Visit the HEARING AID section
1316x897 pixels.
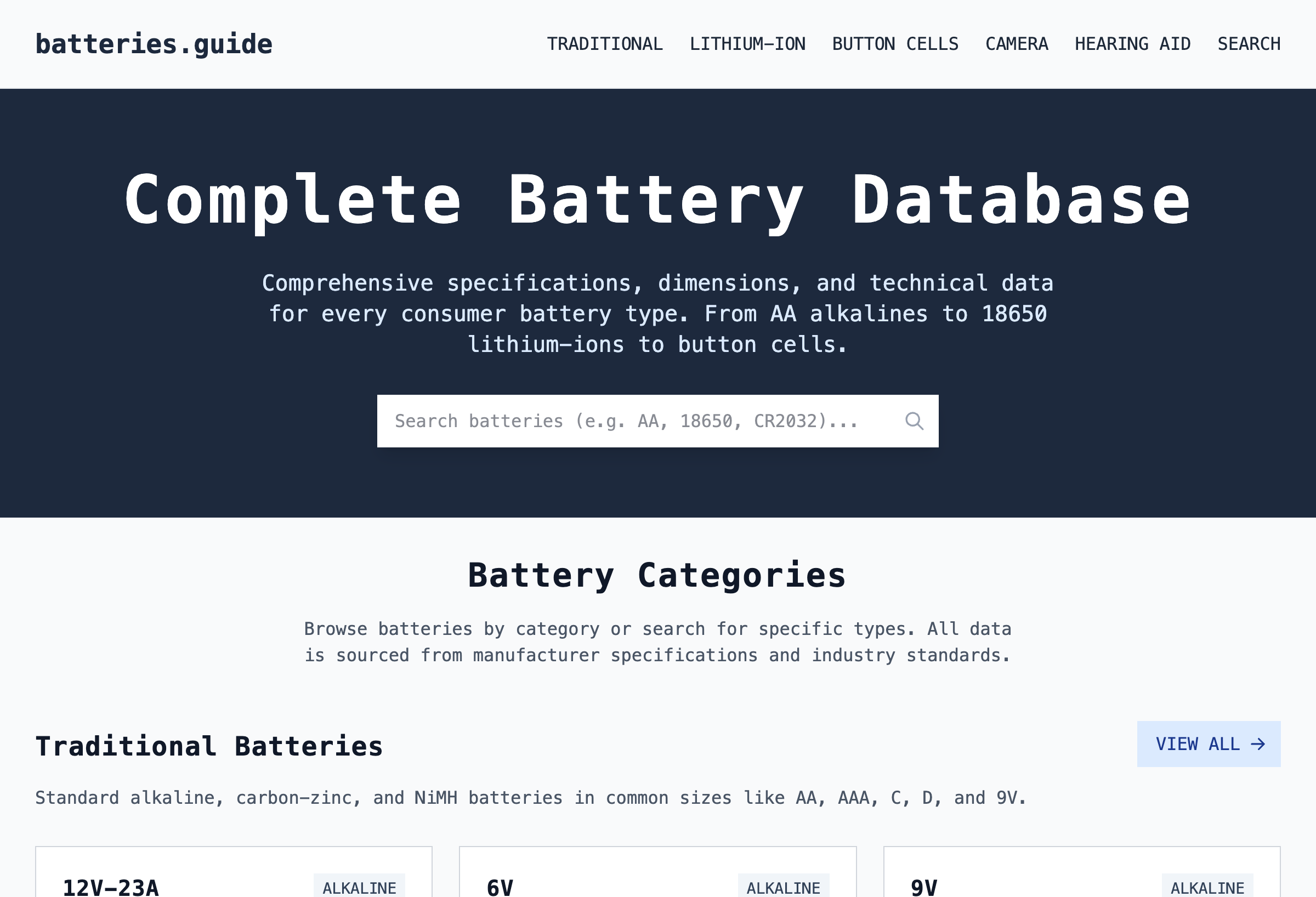(1132, 44)
